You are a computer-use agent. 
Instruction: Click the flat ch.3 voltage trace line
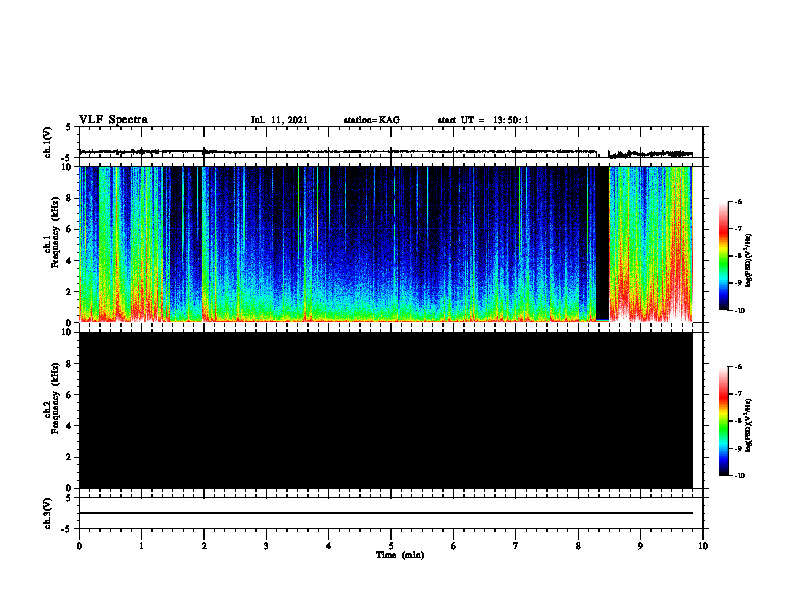[386, 513]
